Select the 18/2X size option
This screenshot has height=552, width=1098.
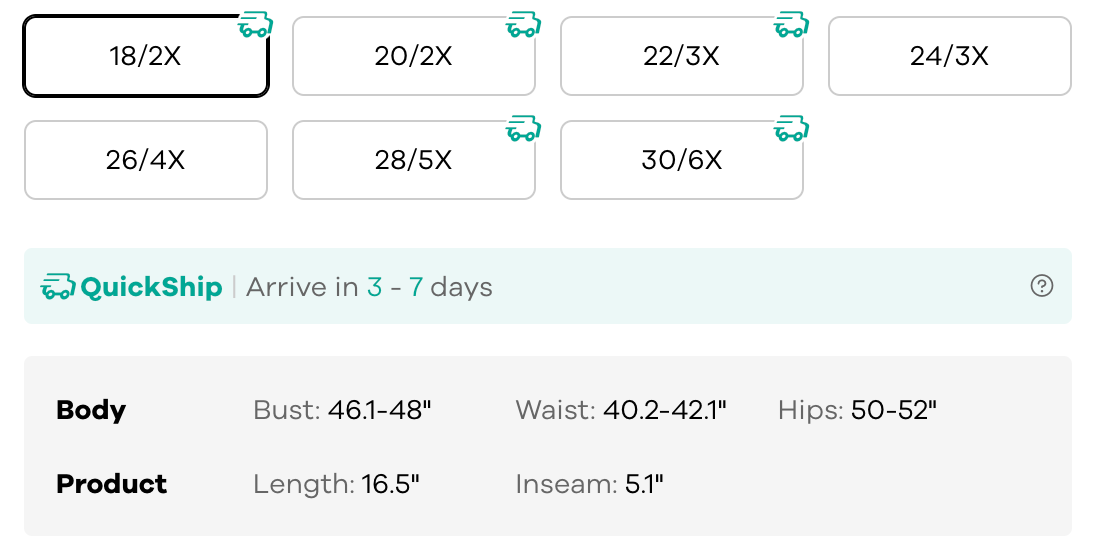pos(146,56)
